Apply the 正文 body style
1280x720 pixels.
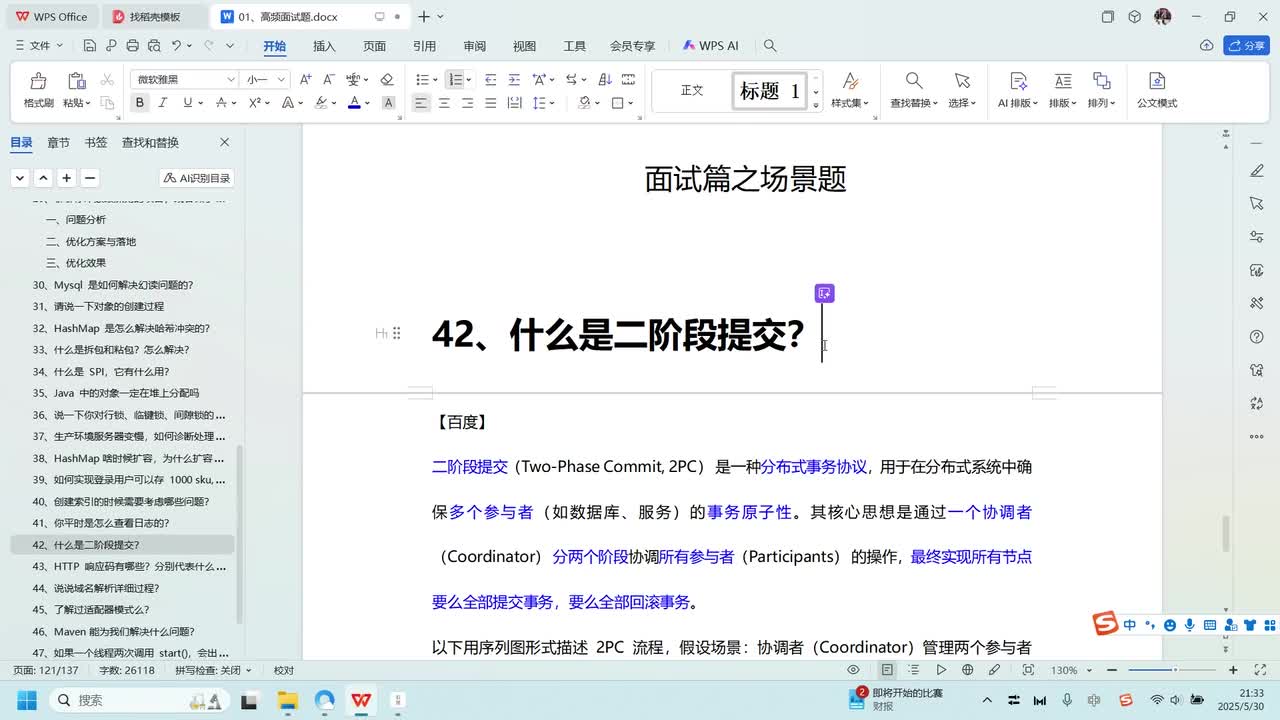point(692,91)
